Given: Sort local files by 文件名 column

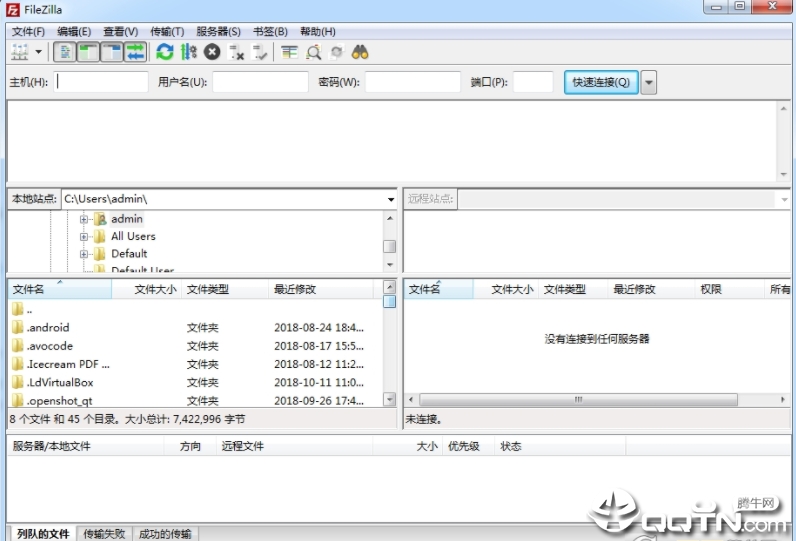Looking at the screenshot, I should (x=60, y=289).
